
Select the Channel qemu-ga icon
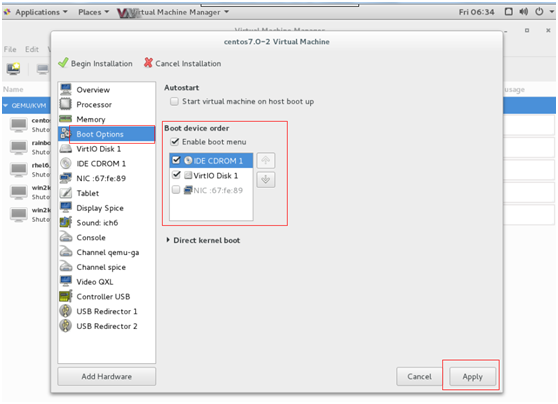pos(66,252)
